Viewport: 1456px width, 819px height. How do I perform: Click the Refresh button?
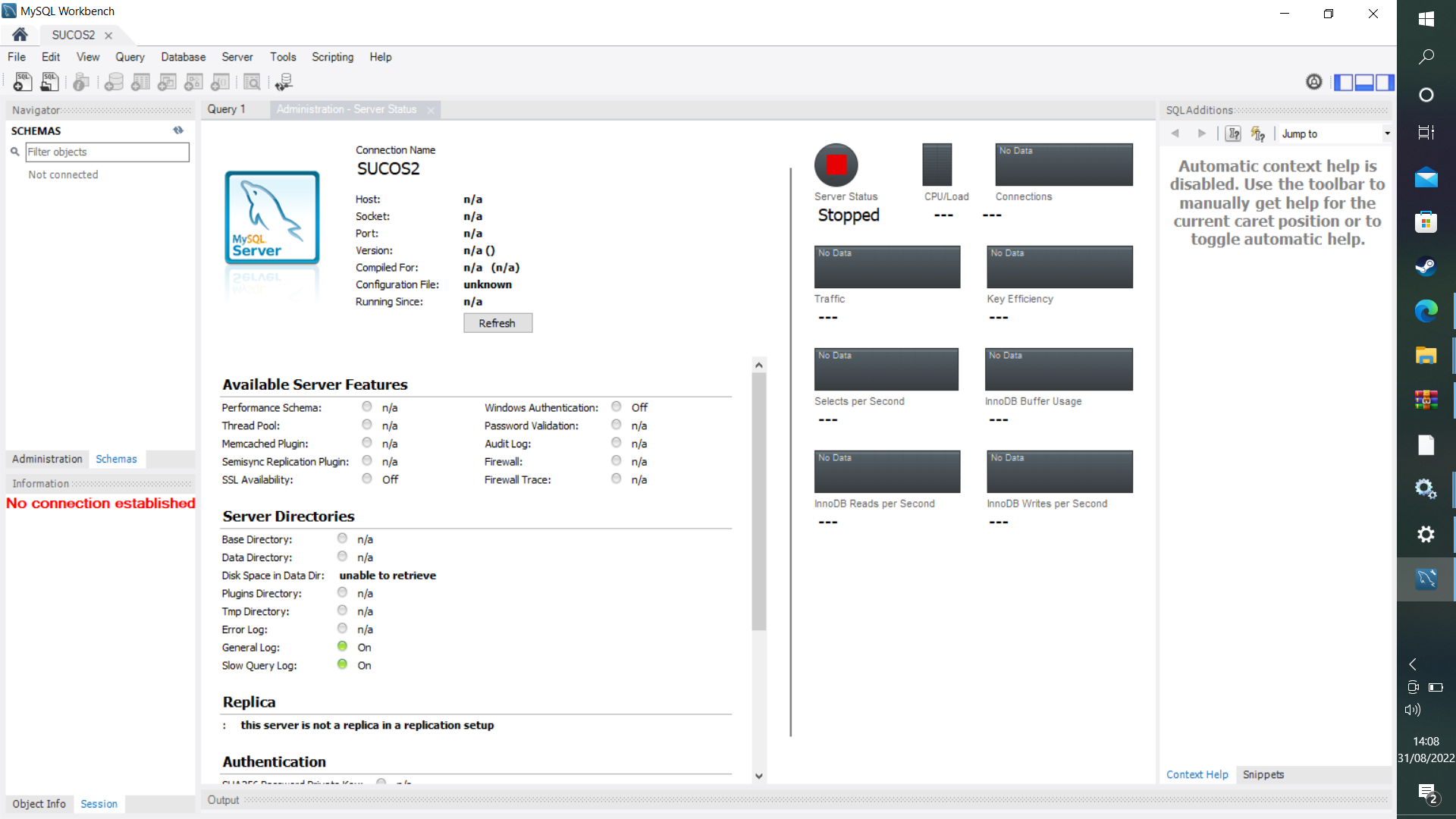(498, 323)
